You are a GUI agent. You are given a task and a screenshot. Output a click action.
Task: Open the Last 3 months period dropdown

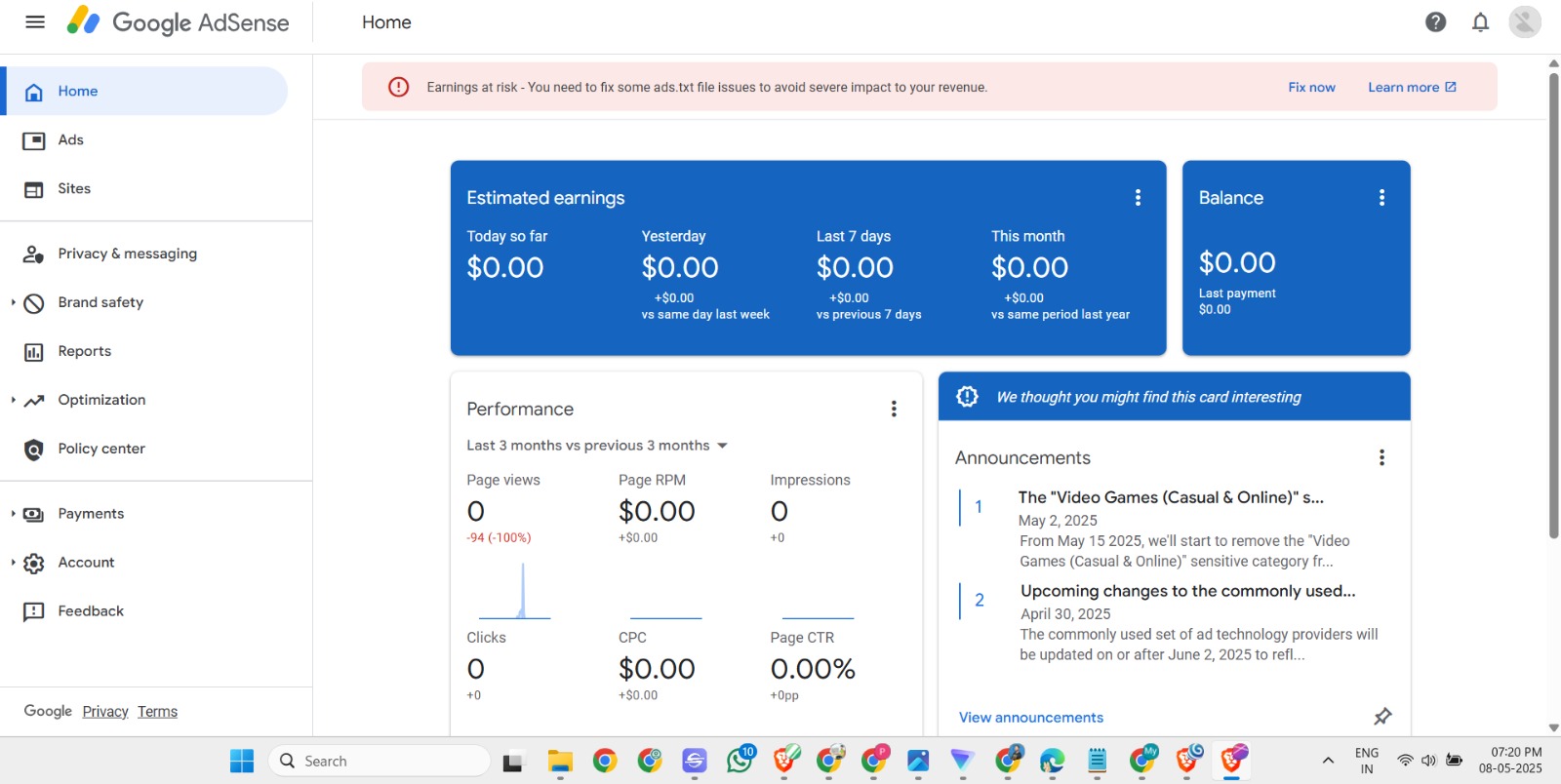(x=597, y=446)
